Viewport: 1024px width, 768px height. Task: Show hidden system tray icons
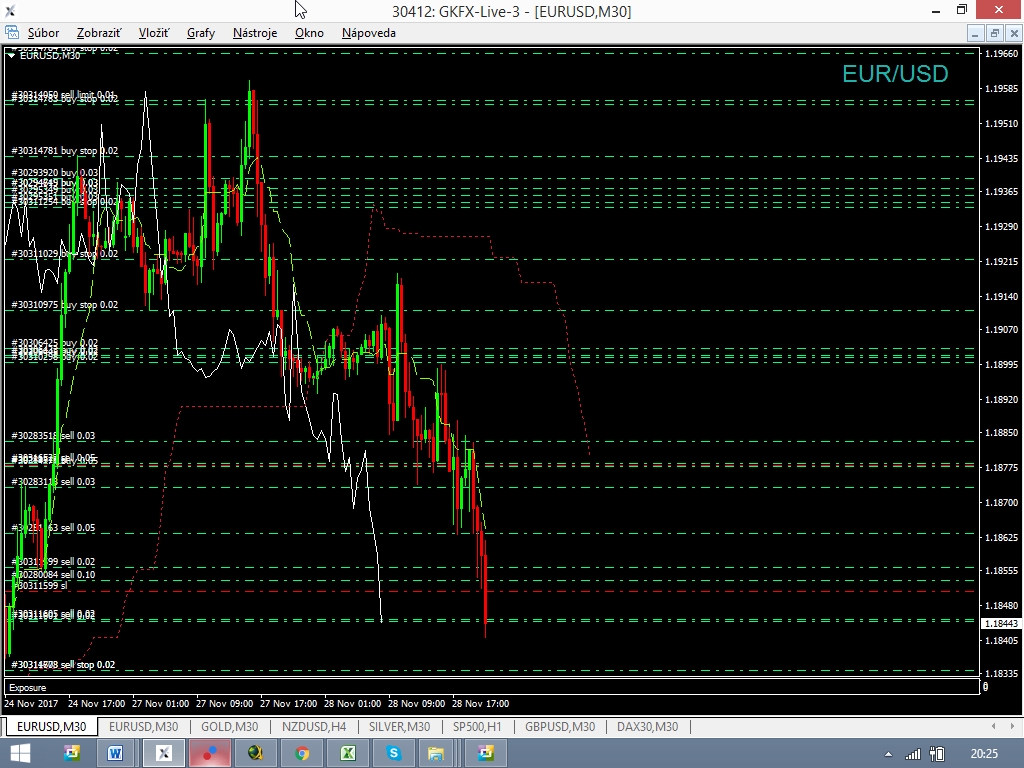888,754
